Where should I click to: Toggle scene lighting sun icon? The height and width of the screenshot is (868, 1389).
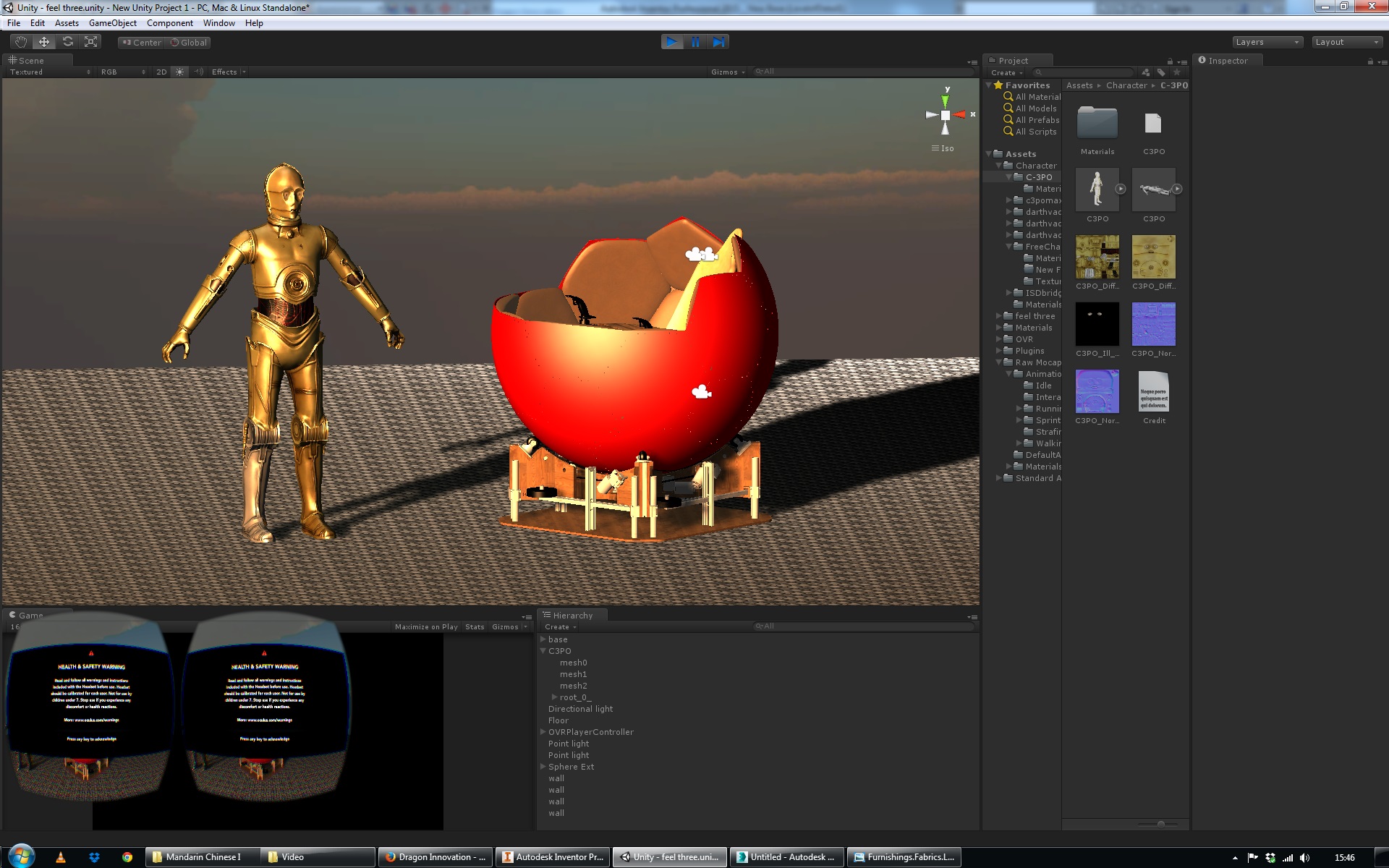point(180,72)
